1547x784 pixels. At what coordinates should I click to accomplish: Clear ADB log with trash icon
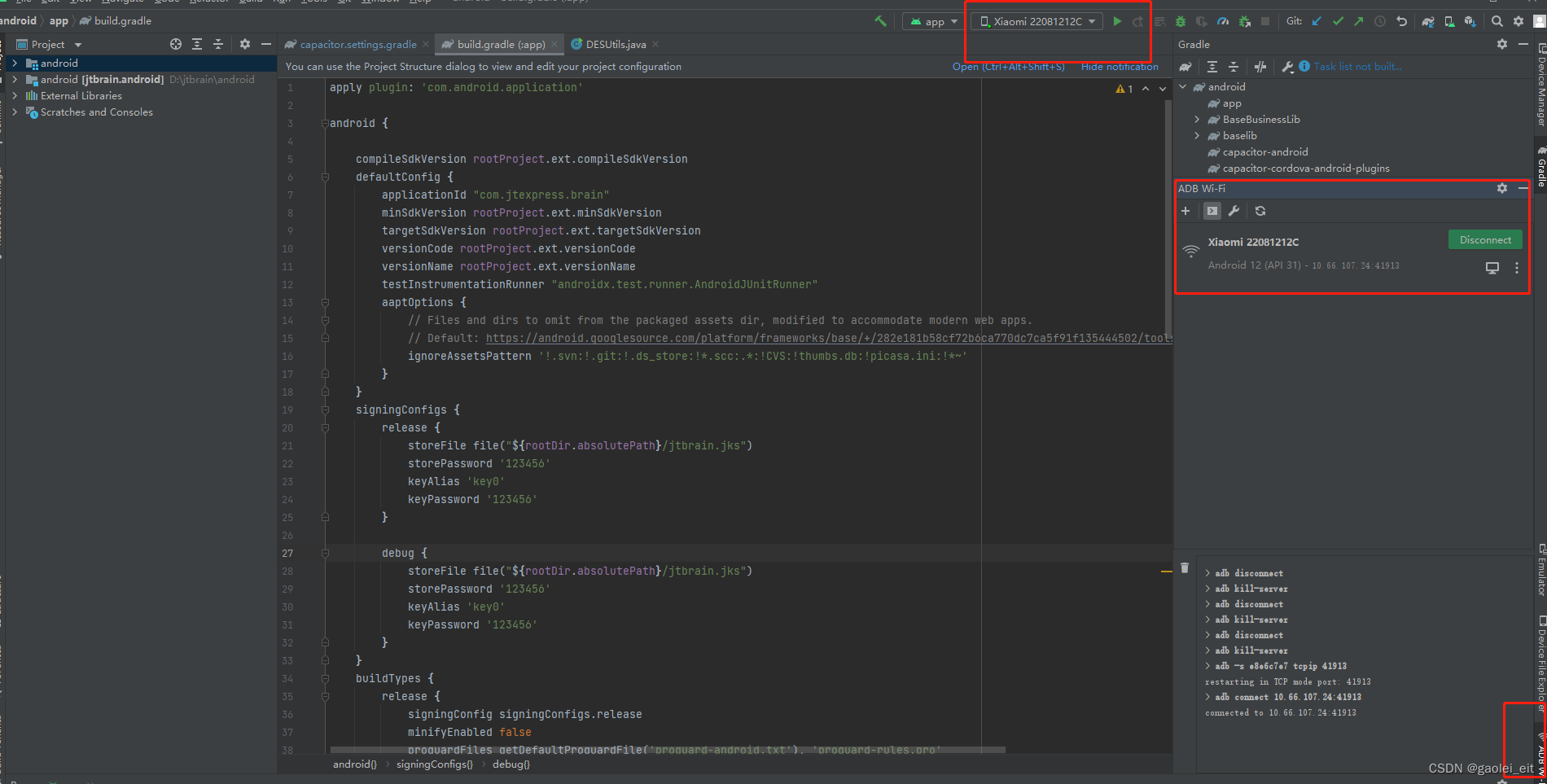(1185, 567)
